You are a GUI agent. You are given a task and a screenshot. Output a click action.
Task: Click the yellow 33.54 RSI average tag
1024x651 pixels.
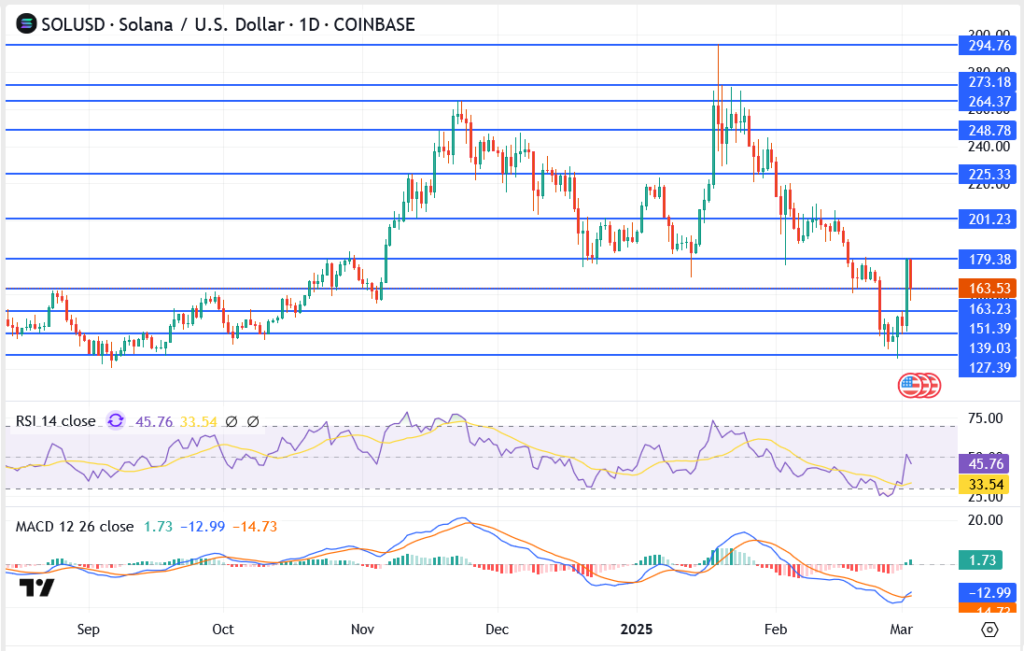(x=985, y=485)
